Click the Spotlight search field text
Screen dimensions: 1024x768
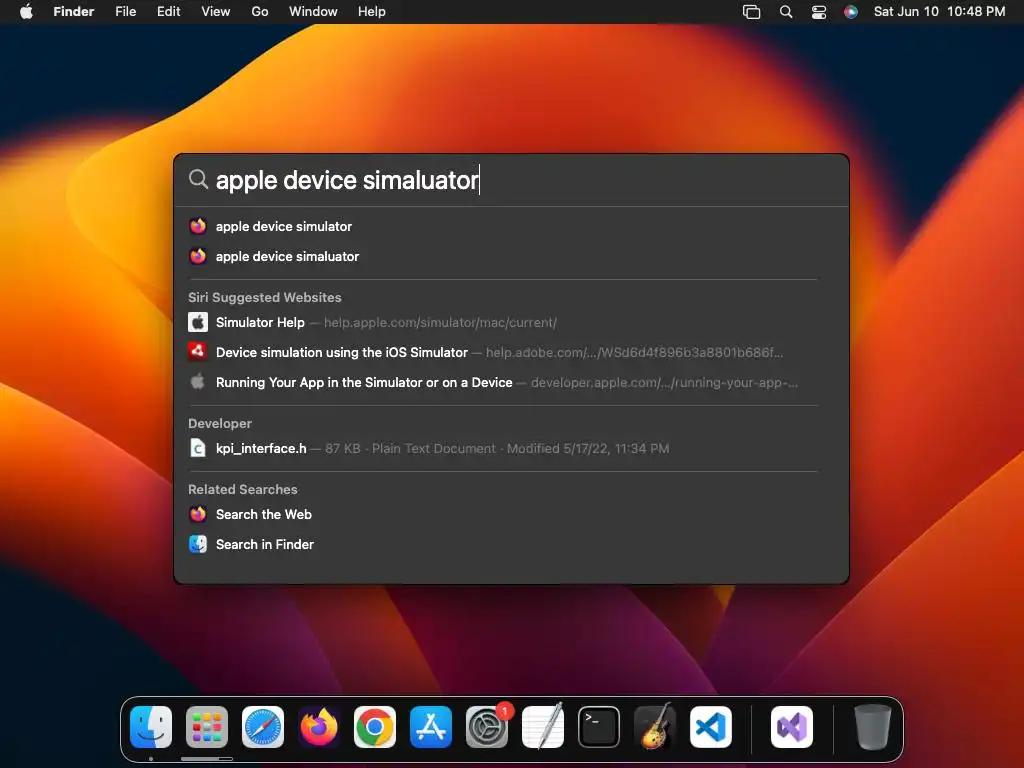coord(347,180)
